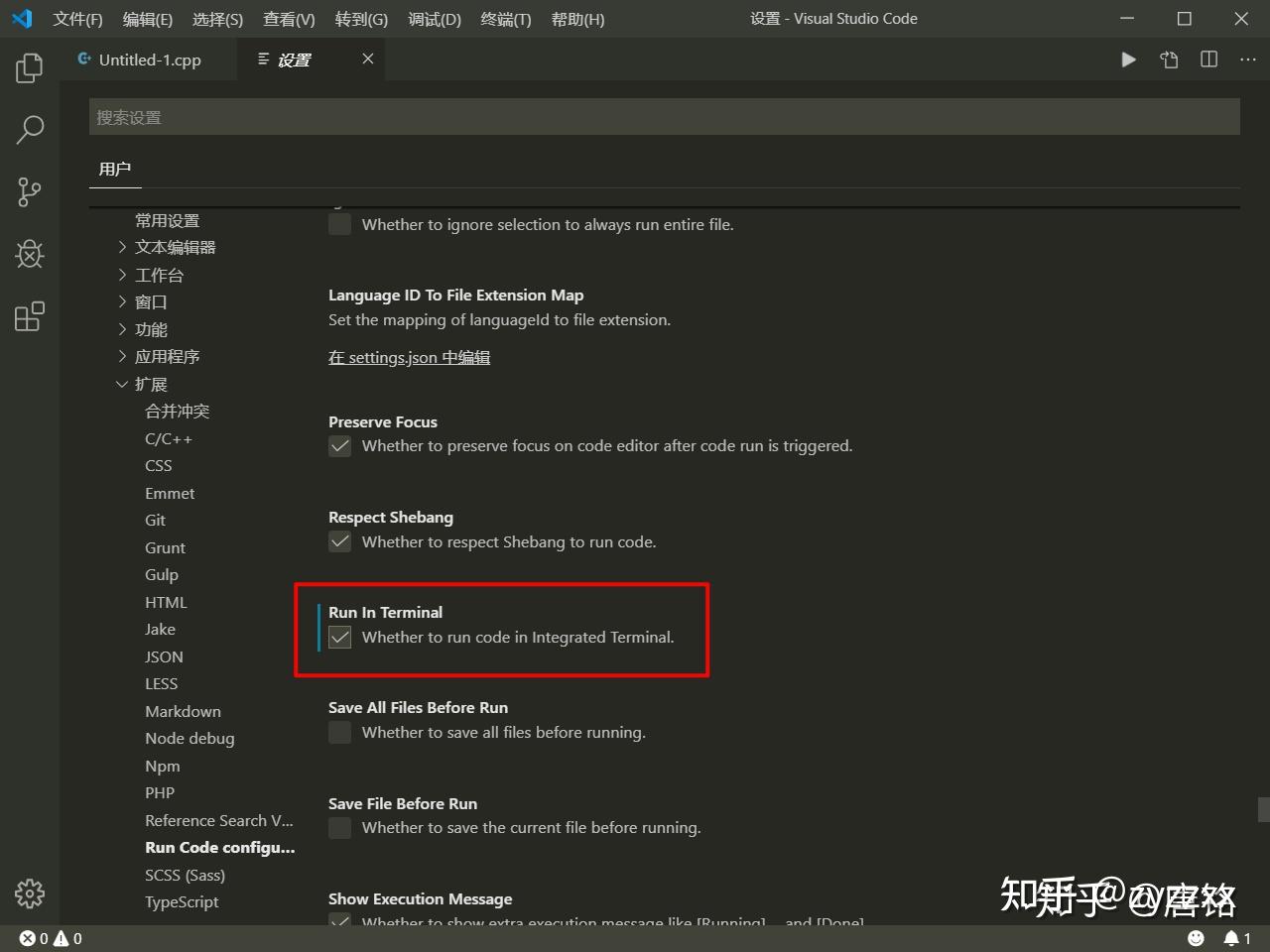The width and height of the screenshot is (1270, 952).
Task: Expand the 工作台 settings group
Action: tap(123, 275)
